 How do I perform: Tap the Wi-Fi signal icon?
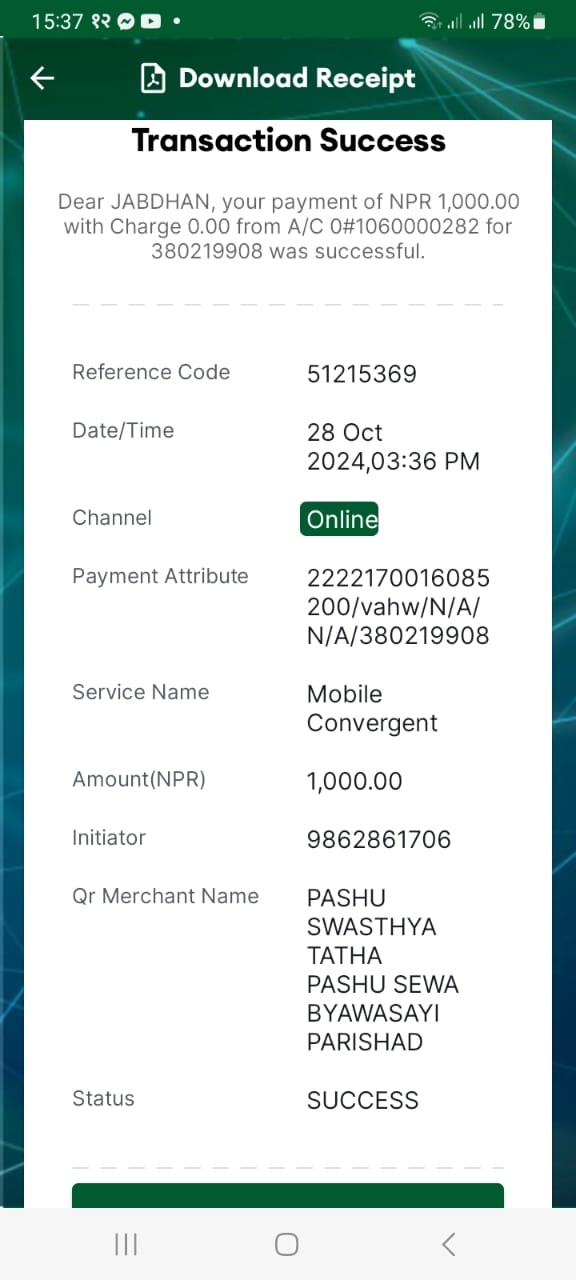tap(431, 21)
